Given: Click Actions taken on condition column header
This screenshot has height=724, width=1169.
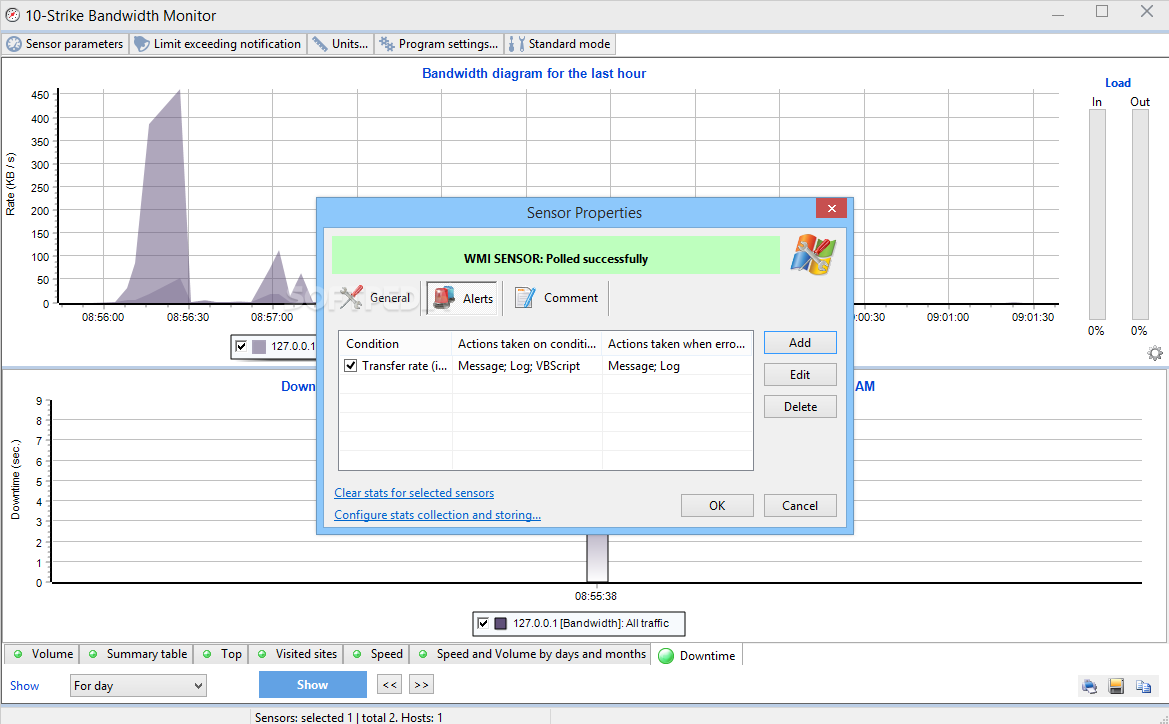Looking at the screenshot, I should coord(527,344).
